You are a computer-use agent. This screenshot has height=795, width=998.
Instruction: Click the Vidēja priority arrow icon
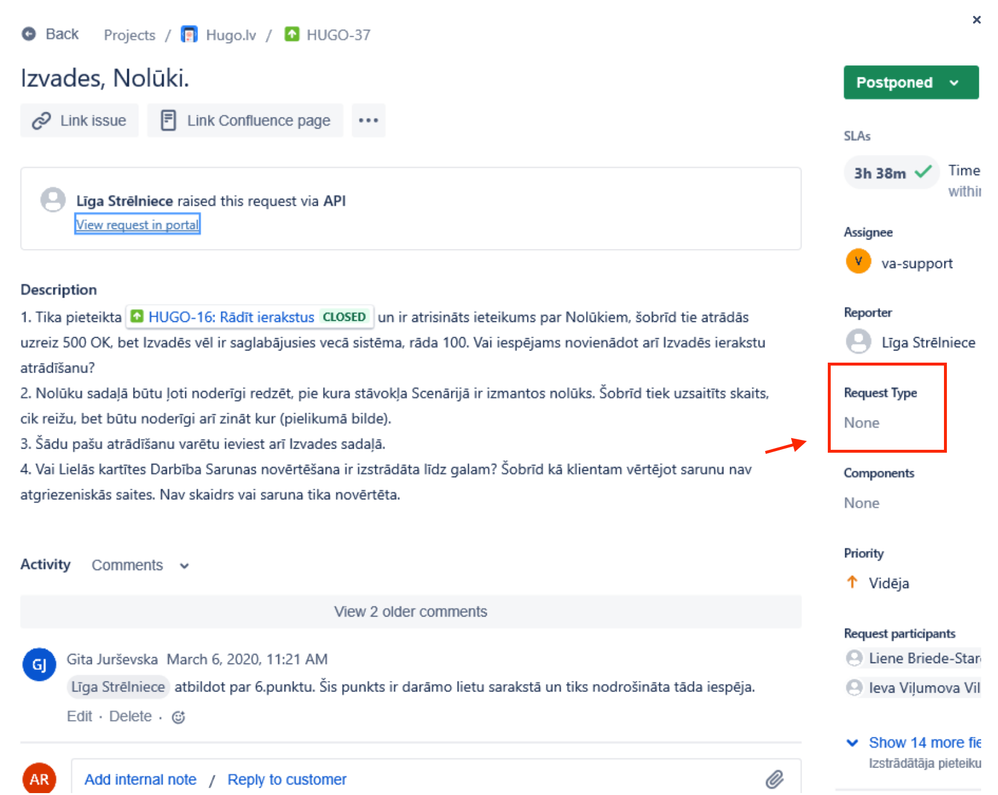tap(852, 582)
